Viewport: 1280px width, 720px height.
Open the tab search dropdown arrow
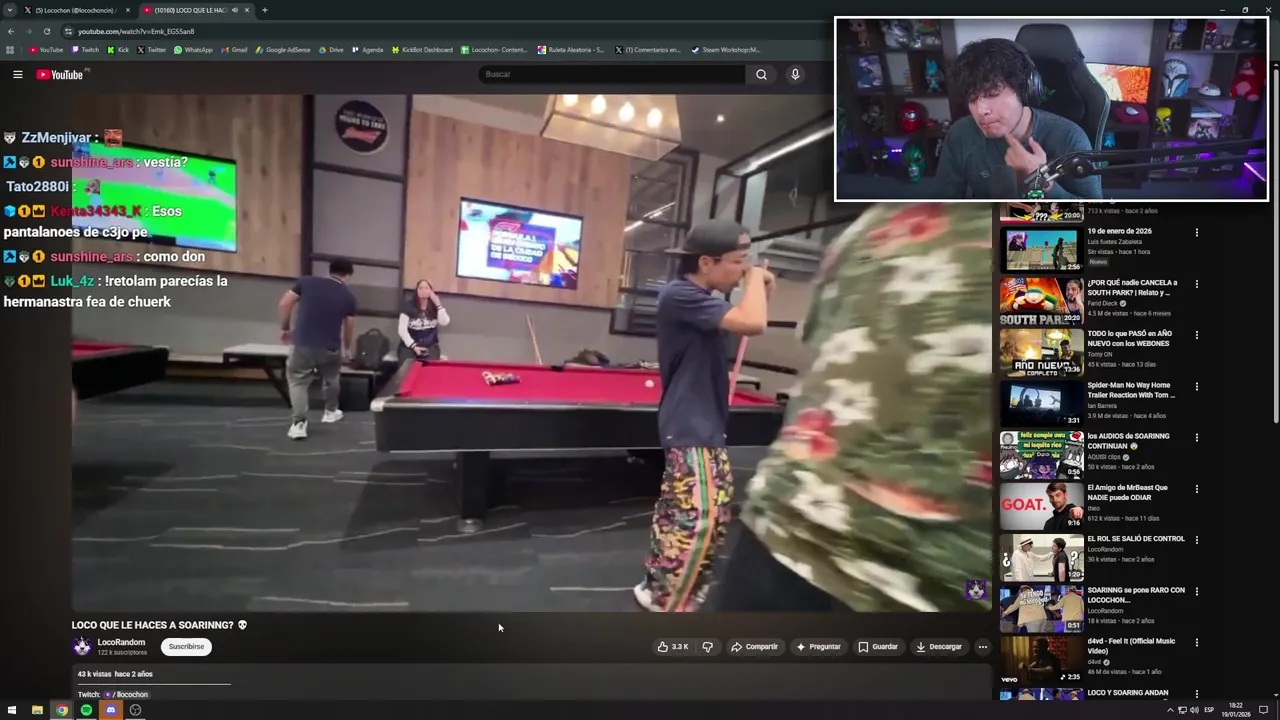9,10
